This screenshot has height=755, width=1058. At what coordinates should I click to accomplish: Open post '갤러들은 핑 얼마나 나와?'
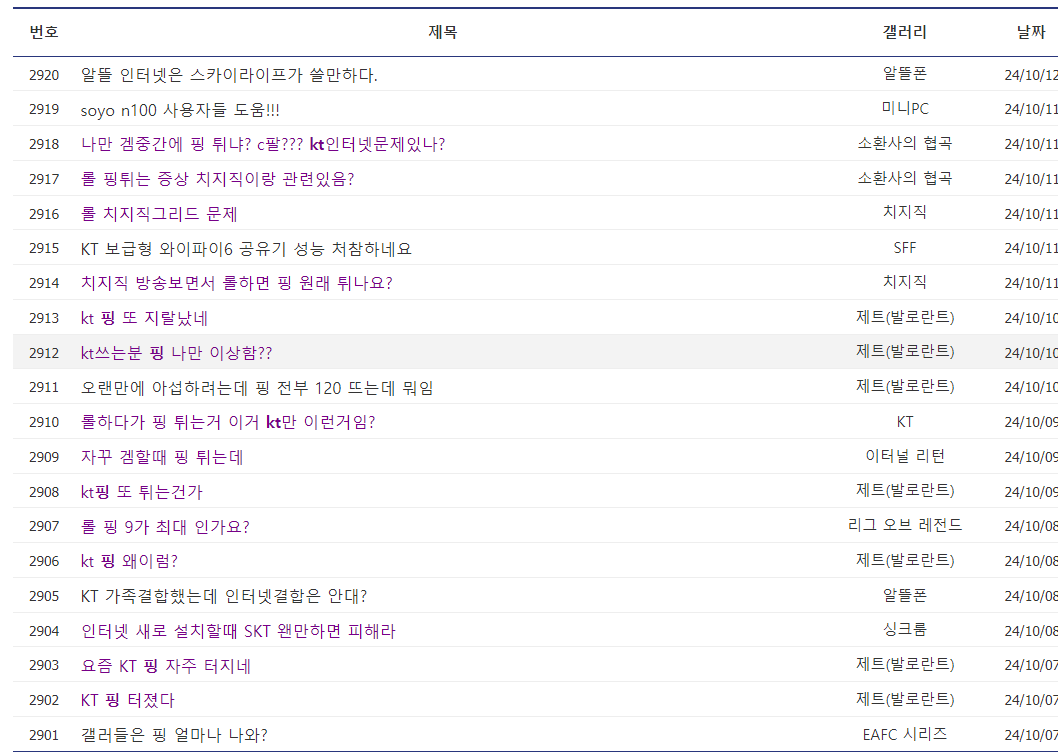(x=174, y=735)
